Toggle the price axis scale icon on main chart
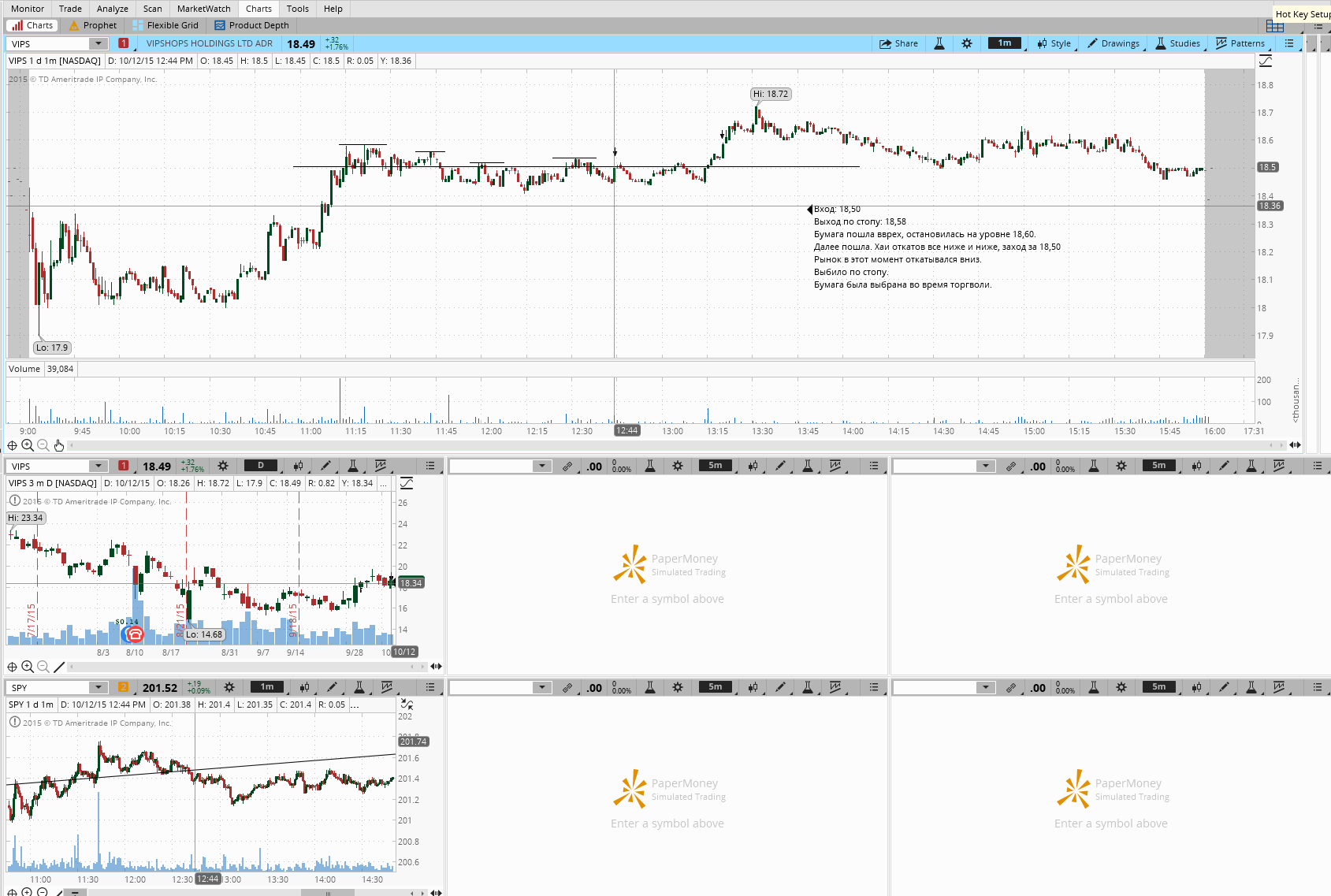The height and width of the screenshot is (896, 1331). tap(1266, 61)
